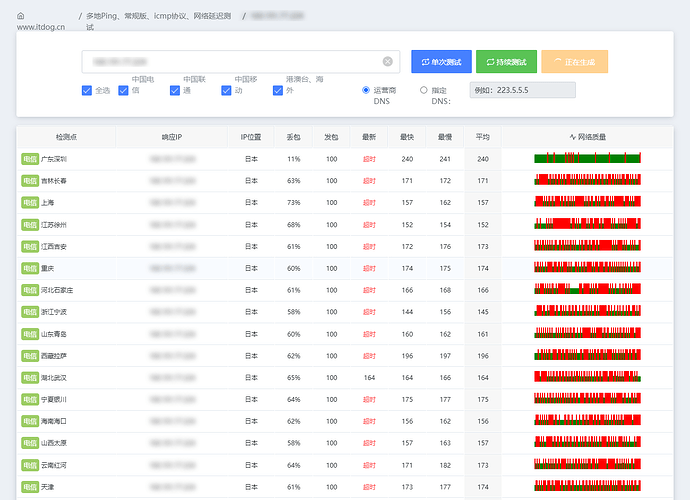Click the 单次测试 button
The image size is (690, 500).
click(x=441, y=62)
